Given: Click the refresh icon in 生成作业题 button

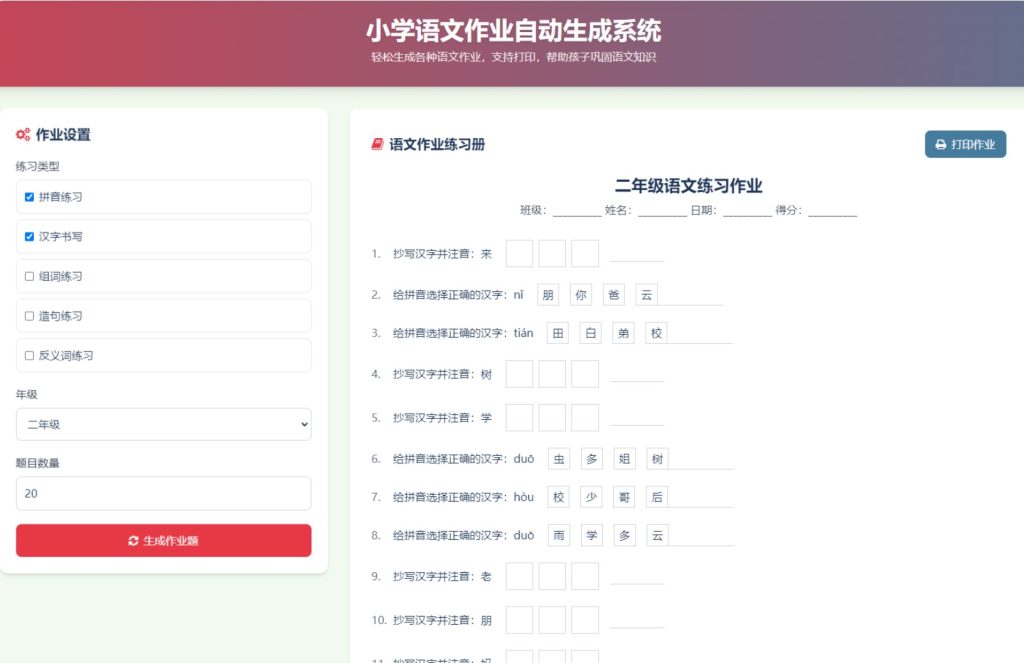Looking at the screenshot, I should (x=133, y=541).
